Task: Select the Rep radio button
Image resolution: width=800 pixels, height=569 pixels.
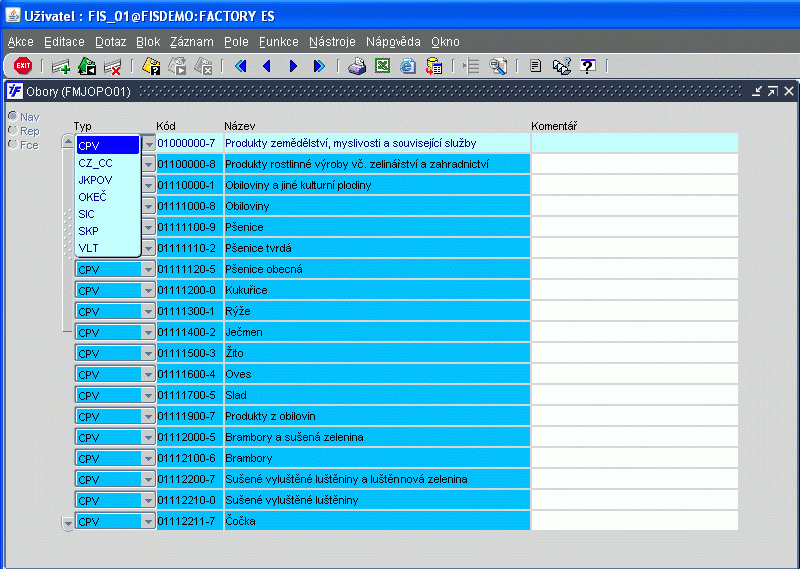Action: [12, 130]
